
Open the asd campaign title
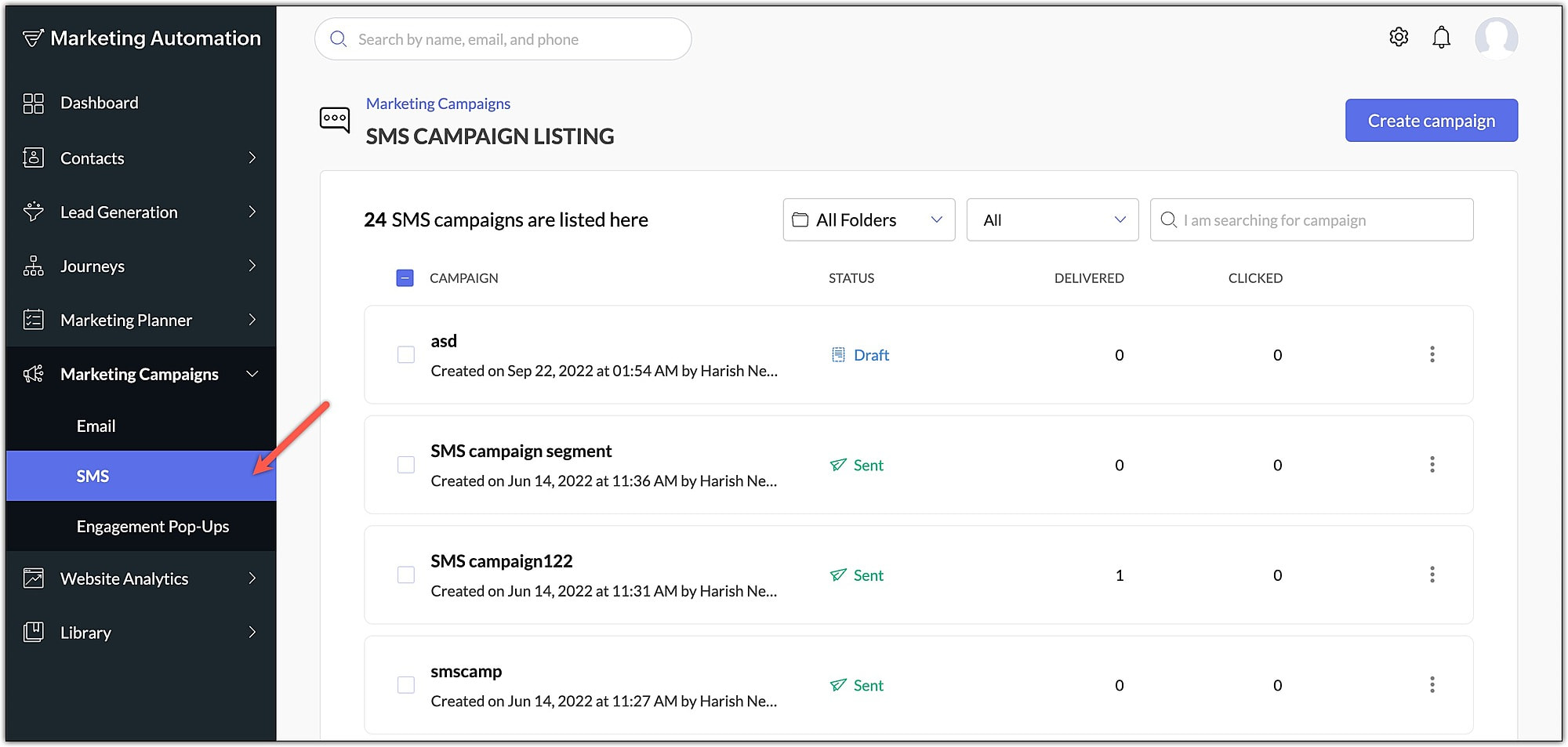pyautogui.click(x=444, y=341)
